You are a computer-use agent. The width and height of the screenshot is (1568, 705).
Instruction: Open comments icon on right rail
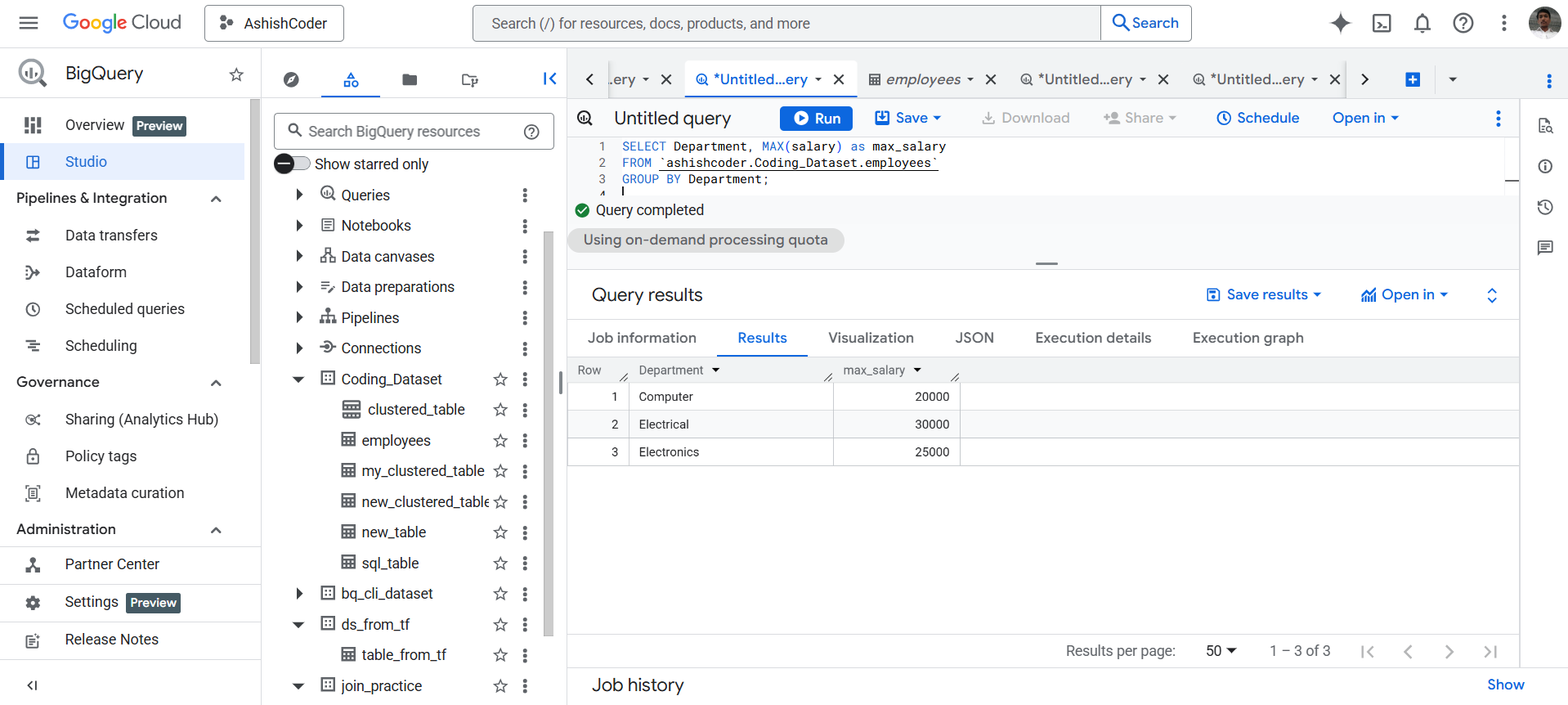(1545, 248)
